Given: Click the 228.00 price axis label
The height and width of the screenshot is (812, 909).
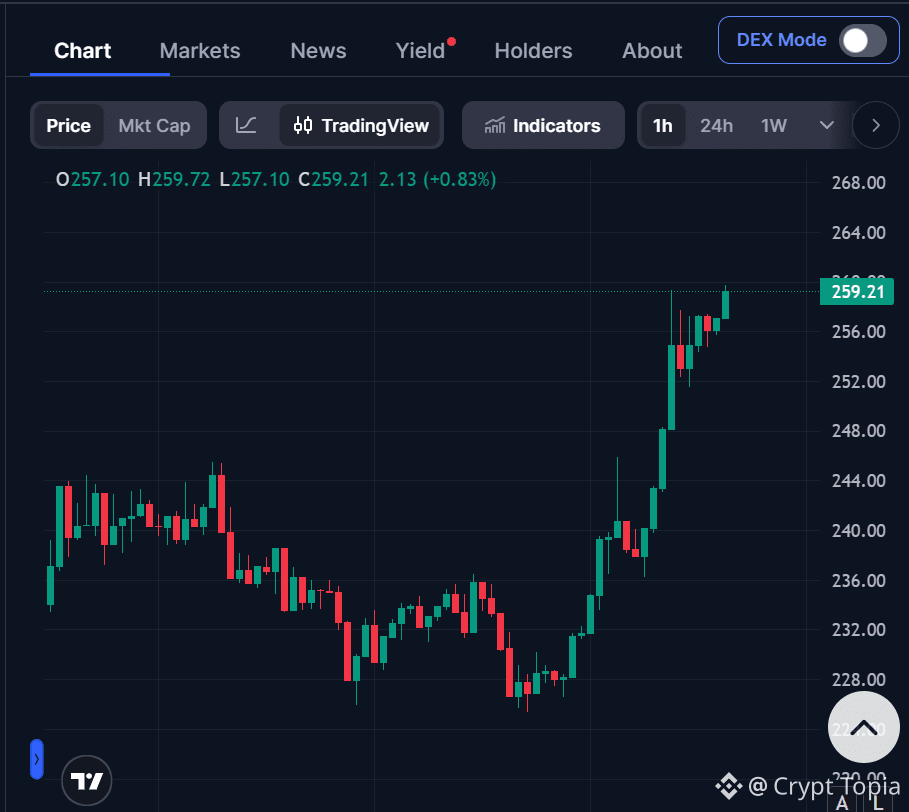Looking at the screenshot, I should (x=859, y=680).
